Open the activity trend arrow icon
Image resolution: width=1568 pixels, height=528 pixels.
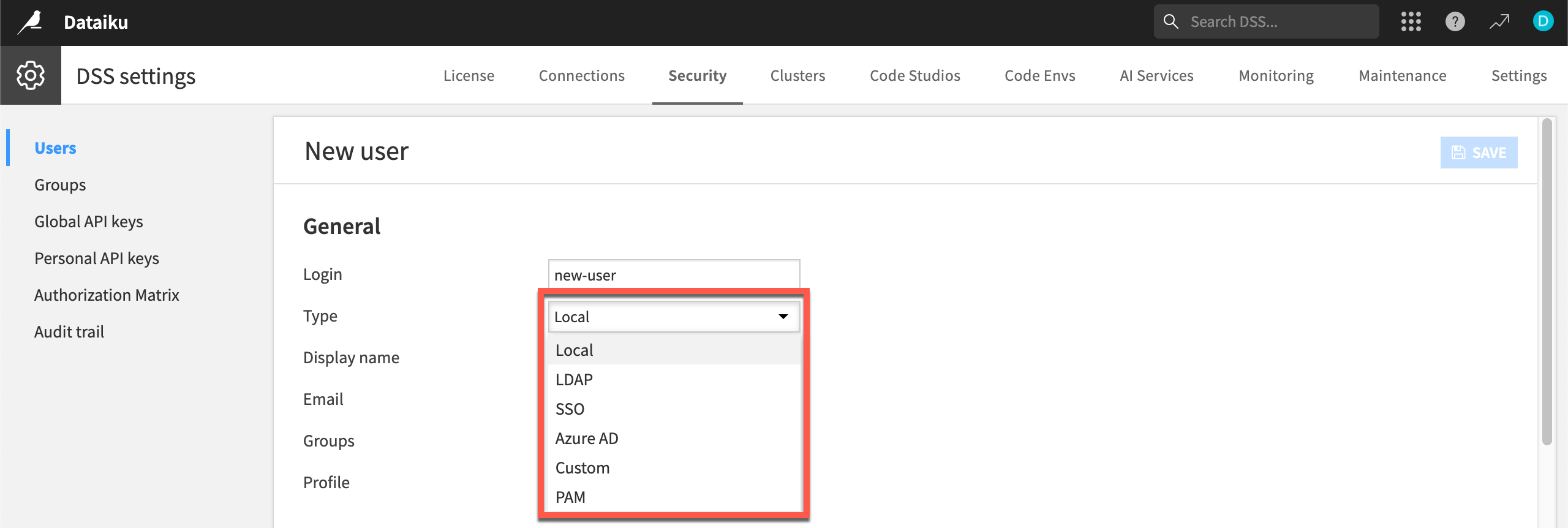point(1499,22)
